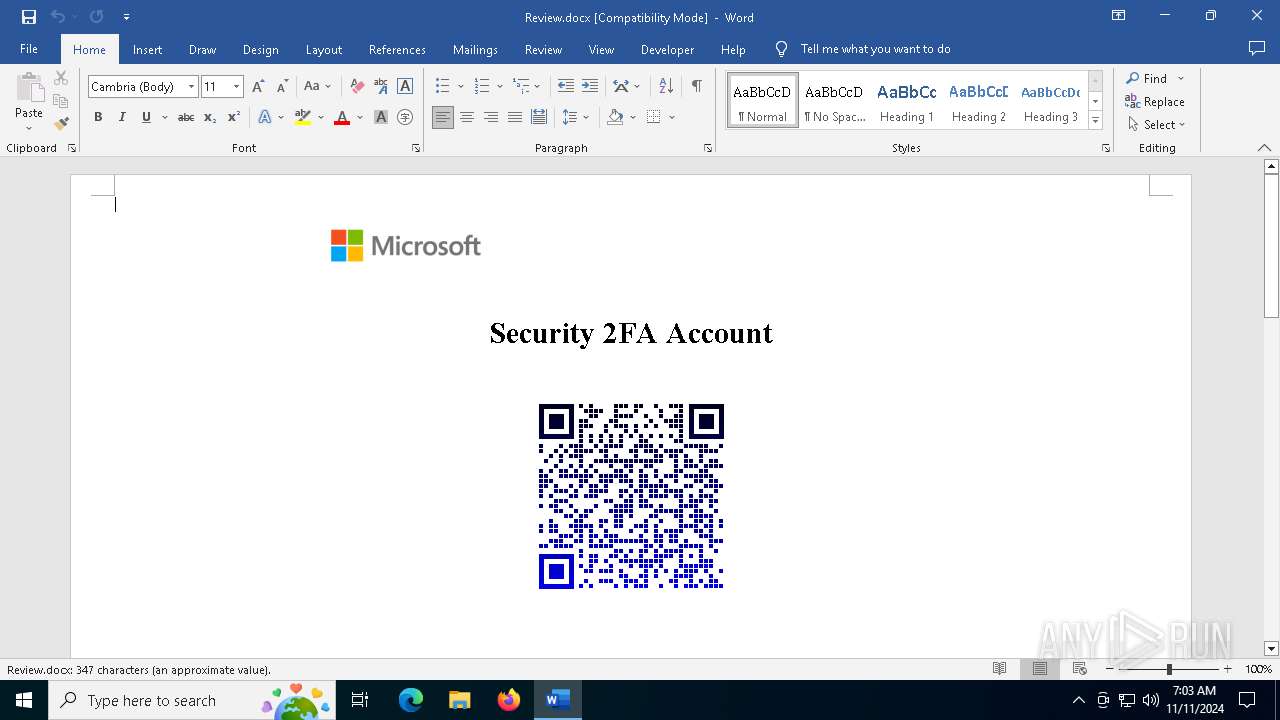Switch to the Insert ribbon tab
The height and width of the screenshot is (720, 1280).
click(147, 49)
